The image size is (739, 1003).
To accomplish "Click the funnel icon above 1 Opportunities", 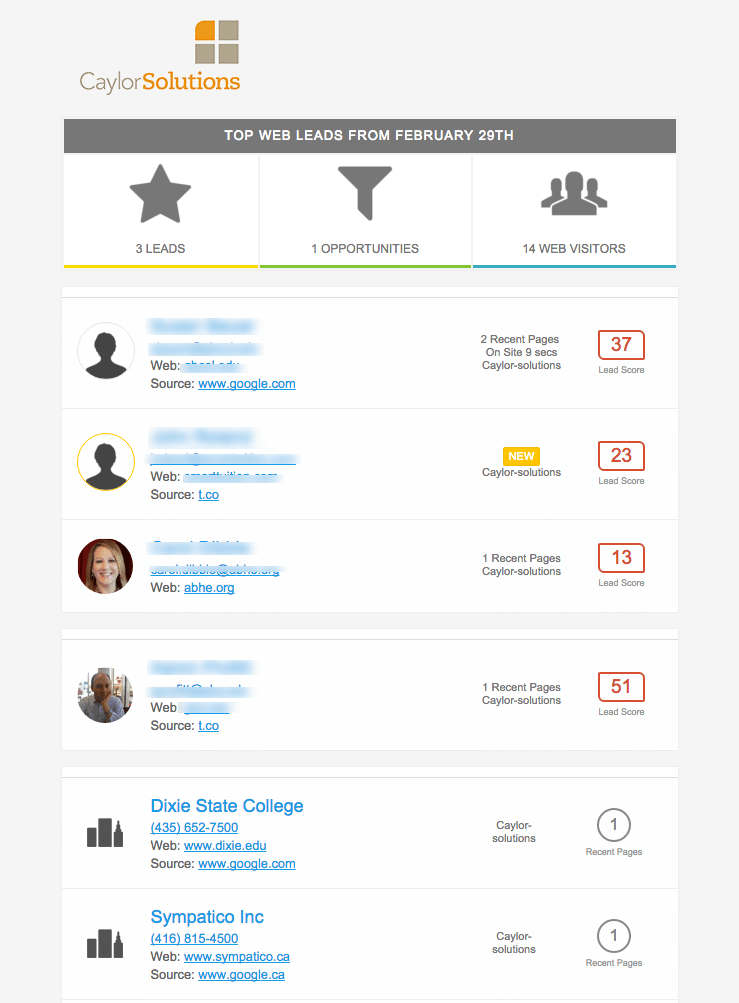I will [x=365, y=193].
